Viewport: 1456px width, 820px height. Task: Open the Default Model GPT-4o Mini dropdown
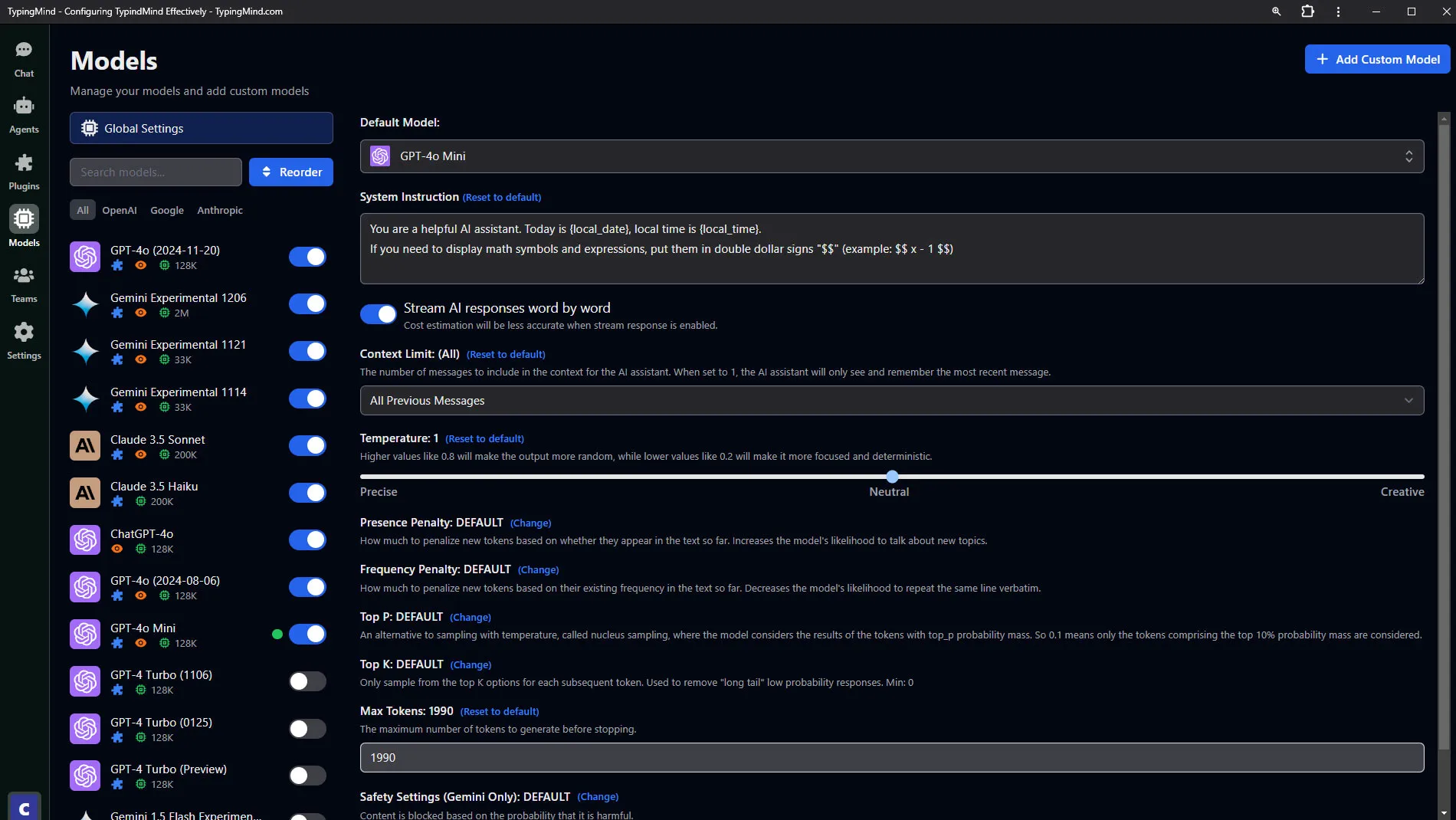coord(892,156)
